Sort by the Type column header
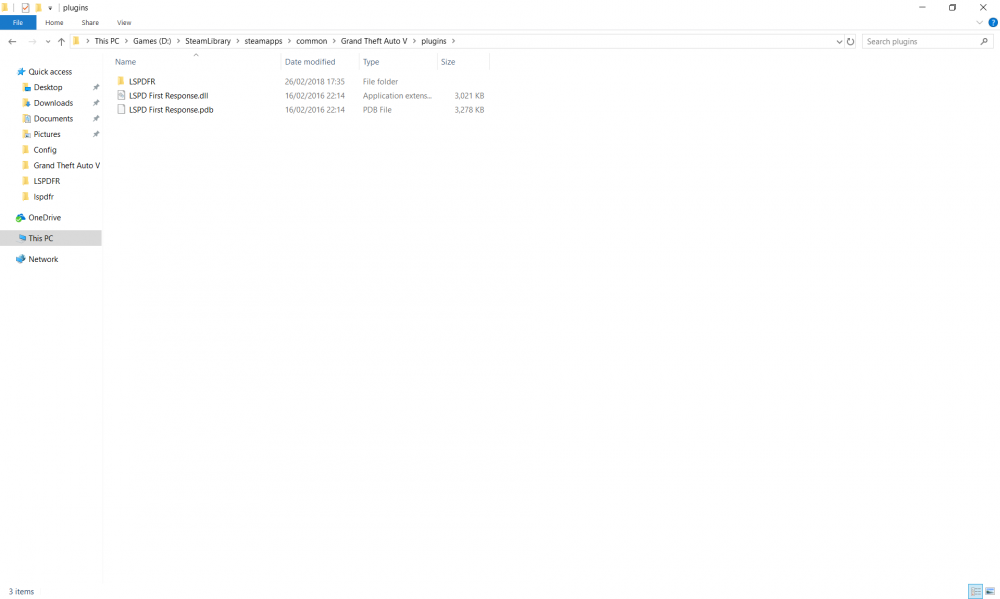Image resolution: width=1000 pixels, height=599 pixels. click(x=371, y=62)
